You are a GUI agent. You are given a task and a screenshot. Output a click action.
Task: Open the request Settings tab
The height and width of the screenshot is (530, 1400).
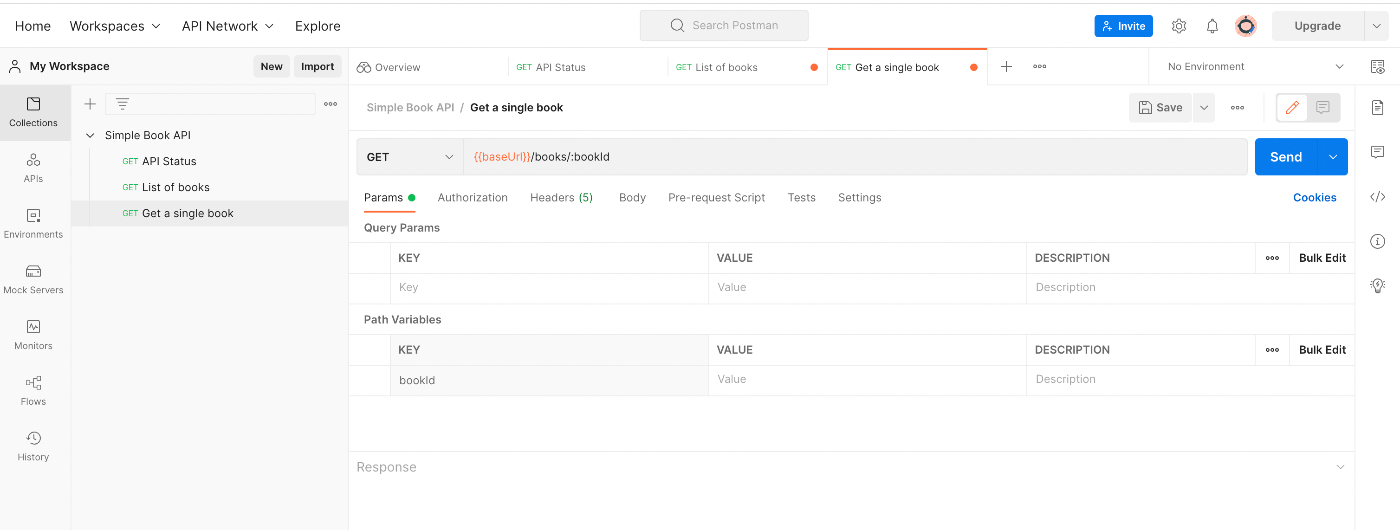point(860,198)
